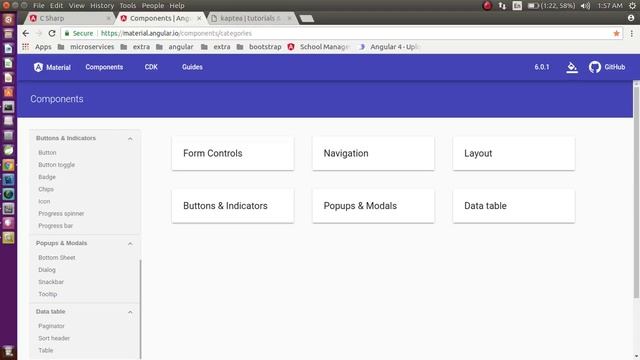Open a new browser tab
Viewport: 640px width, 360px height.
pyautogui.click(x=307, y=19)
